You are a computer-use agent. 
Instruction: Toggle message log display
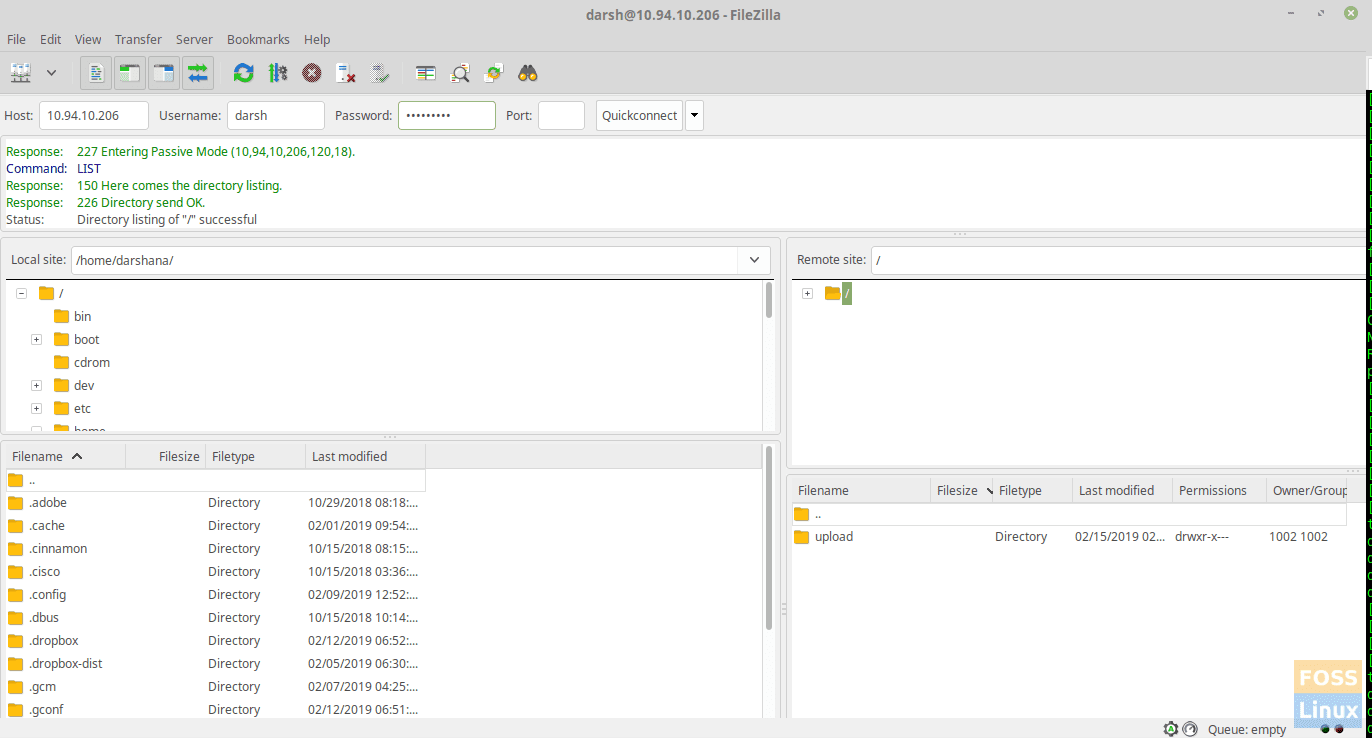coord(96,73)
